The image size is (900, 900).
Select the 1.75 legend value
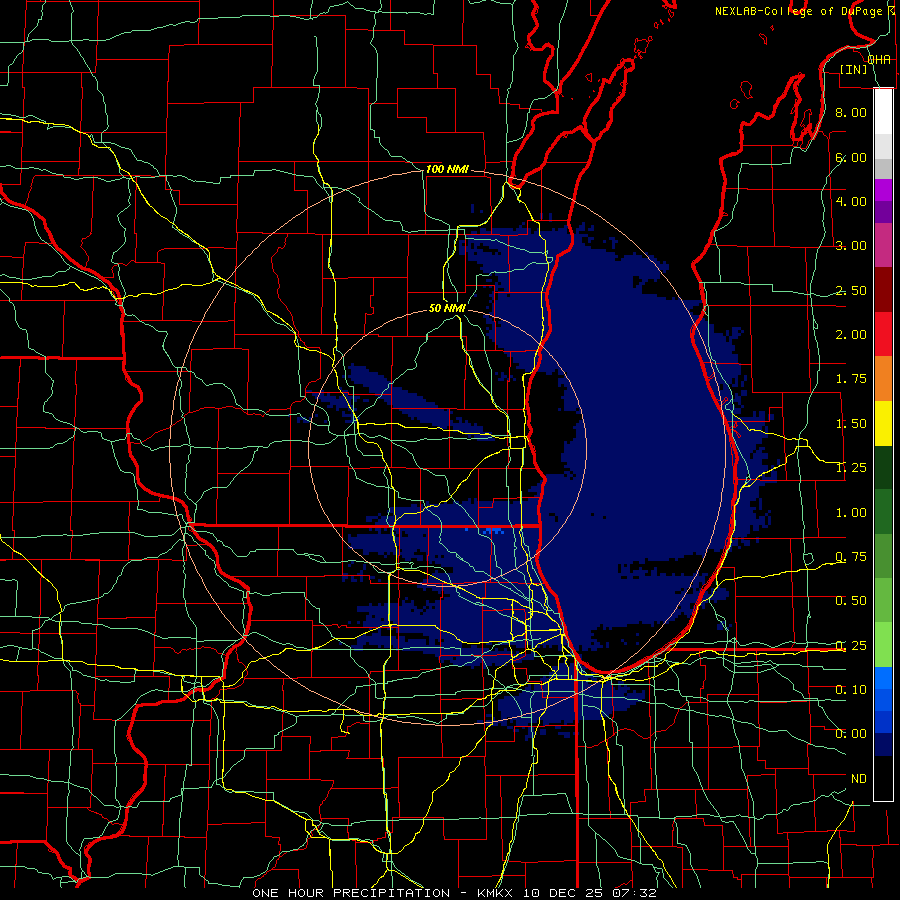click(x=851, y=379)
